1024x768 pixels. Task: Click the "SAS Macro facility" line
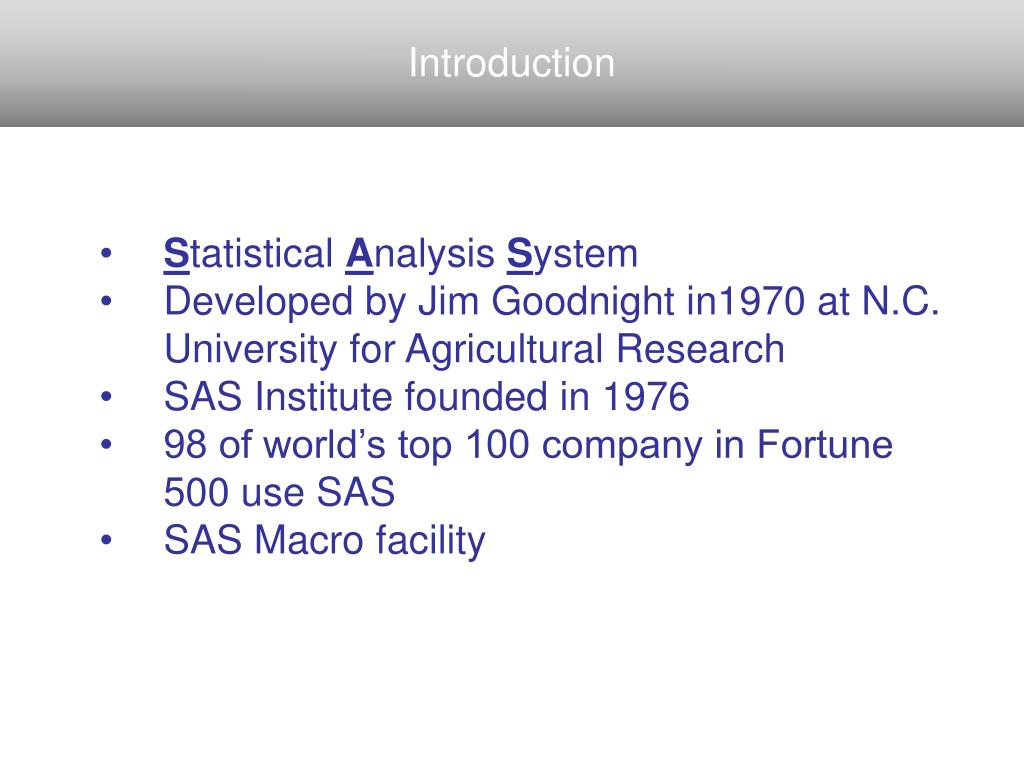pos(325,541)
